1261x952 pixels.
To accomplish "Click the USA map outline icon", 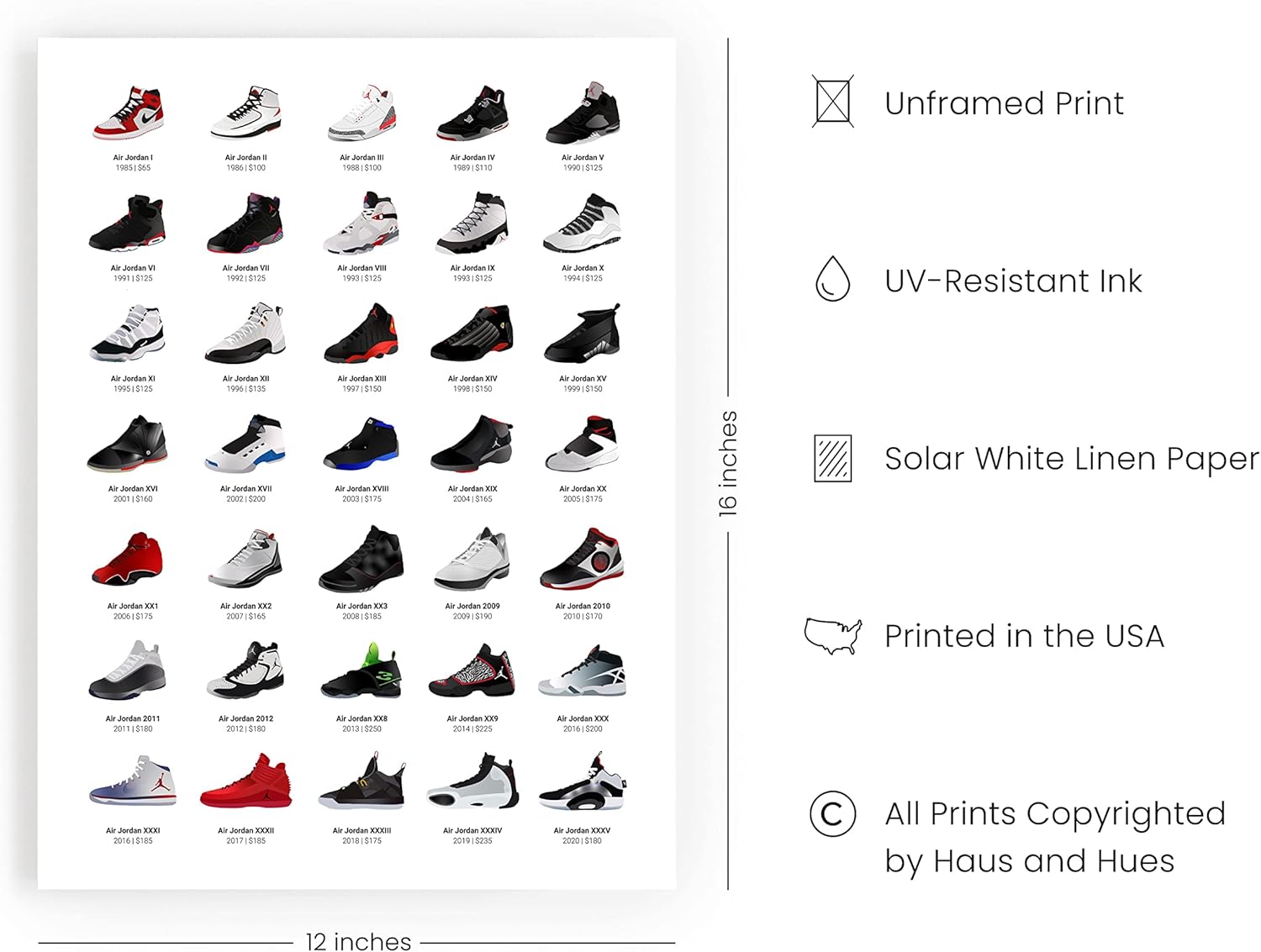I will 832,635.
